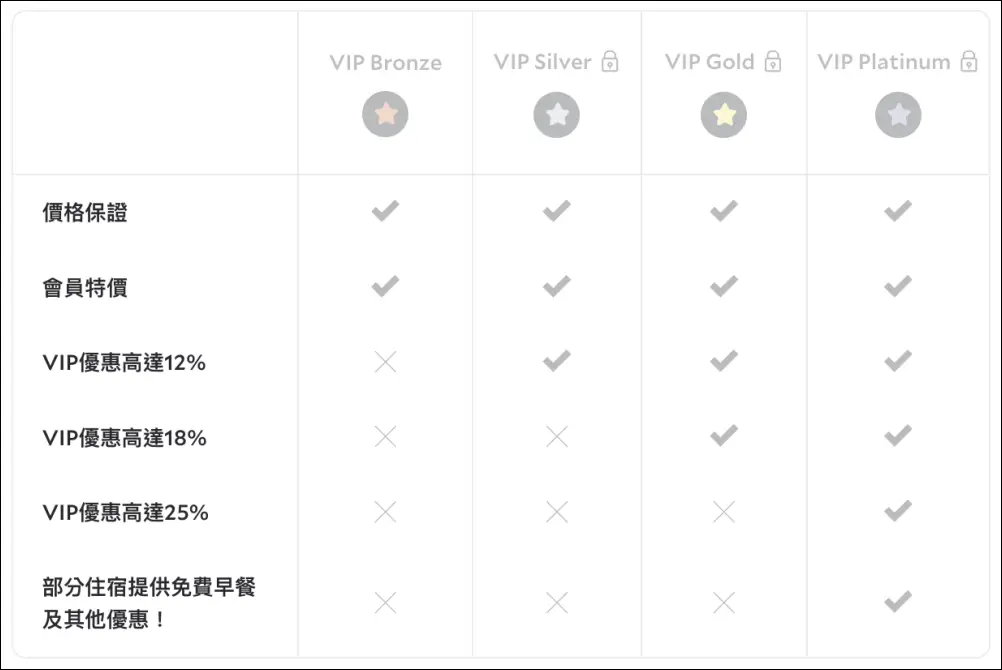Click the VIP Bronze 價格保證 checkmark
This screenshot has width=1002, height=670.
coord(385,211)
